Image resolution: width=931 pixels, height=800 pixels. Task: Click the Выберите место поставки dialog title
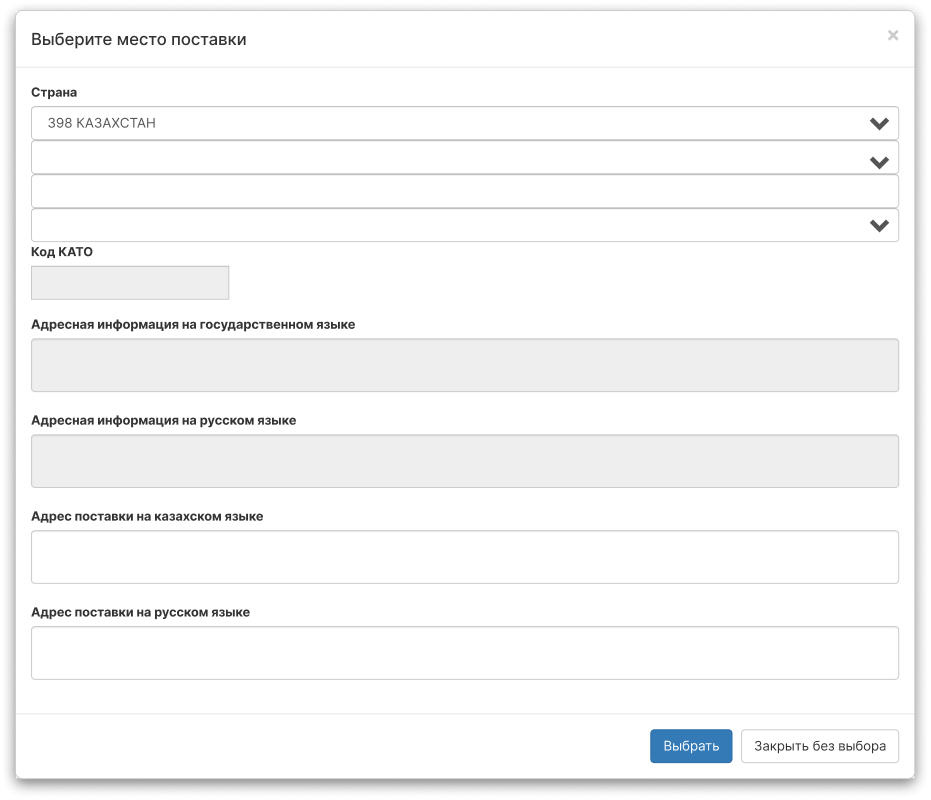139,40
